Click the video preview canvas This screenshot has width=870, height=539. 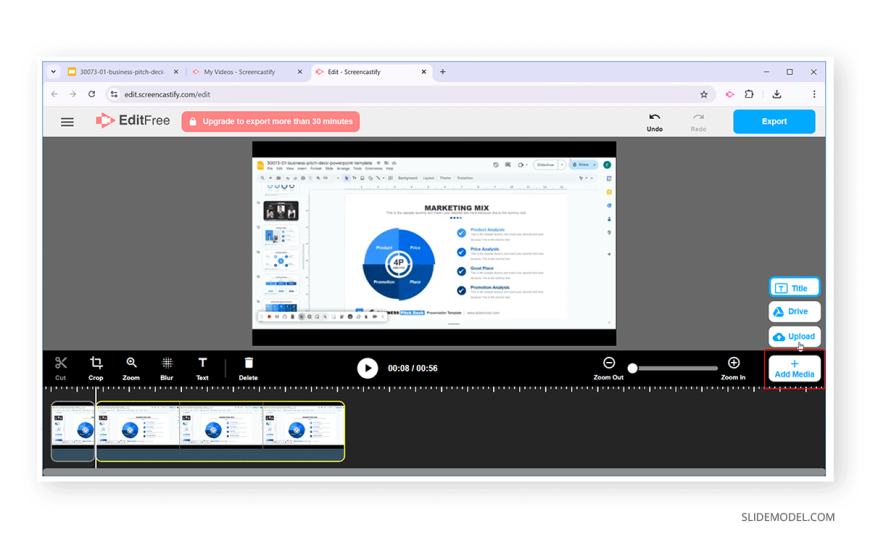tap(434, 243)
